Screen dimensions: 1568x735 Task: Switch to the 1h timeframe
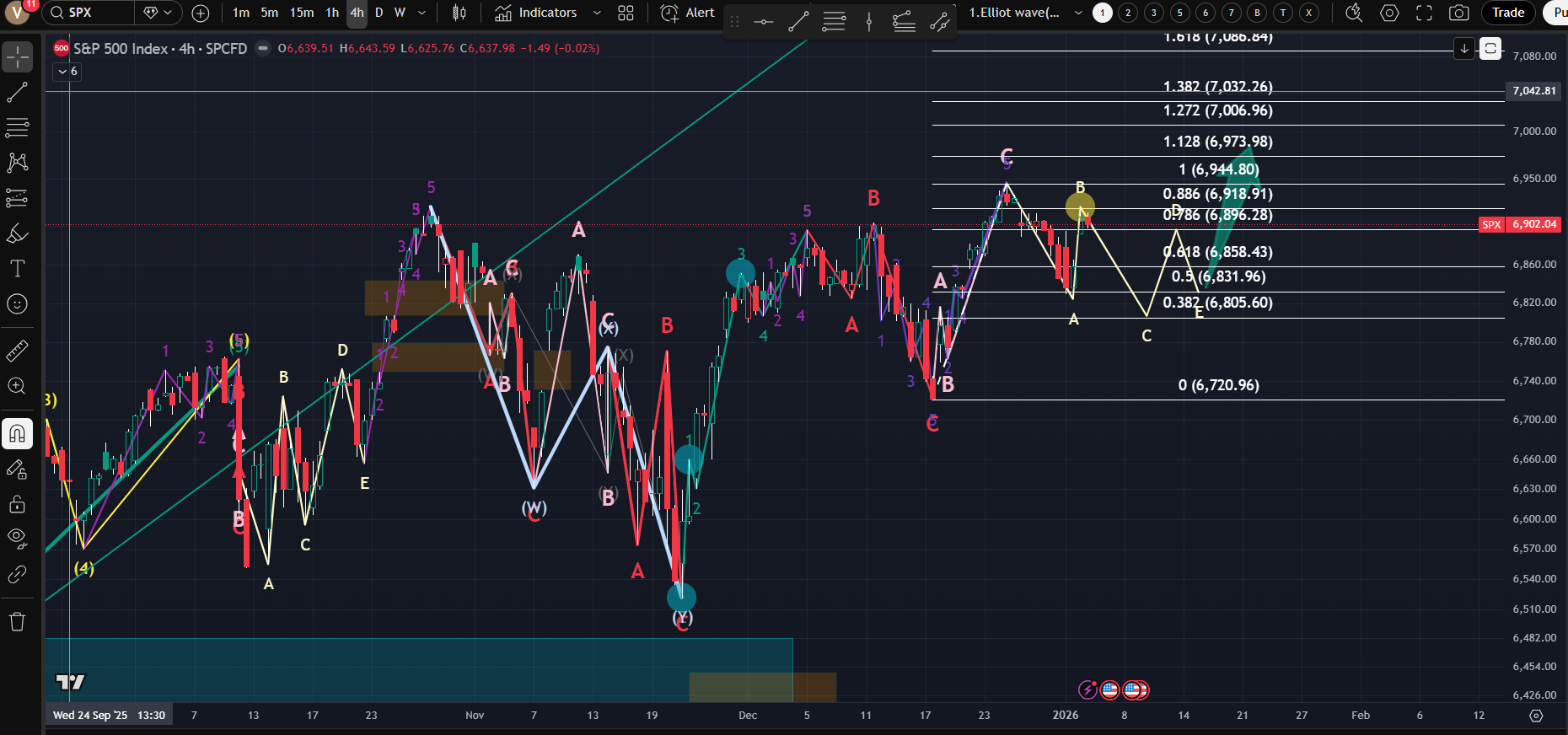[332, 13]
